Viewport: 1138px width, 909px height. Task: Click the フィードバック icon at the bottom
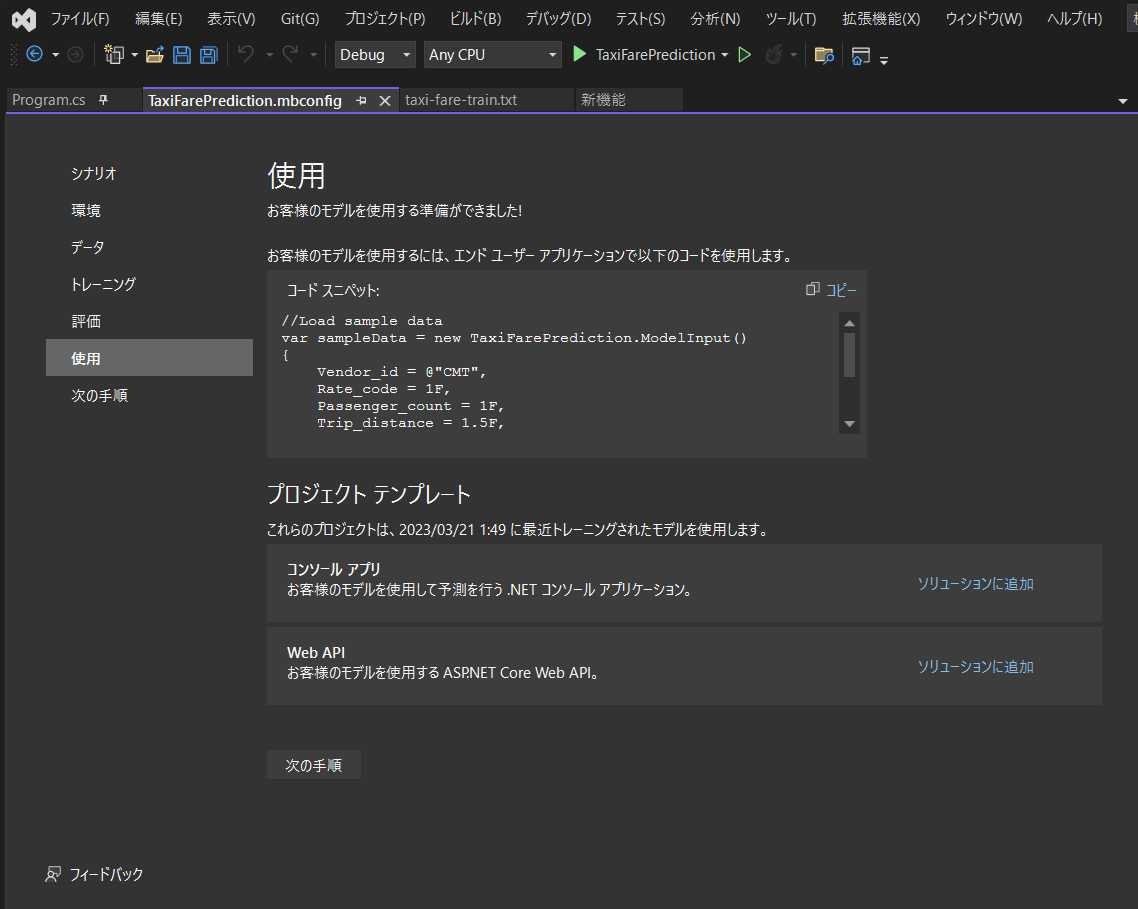53,874
